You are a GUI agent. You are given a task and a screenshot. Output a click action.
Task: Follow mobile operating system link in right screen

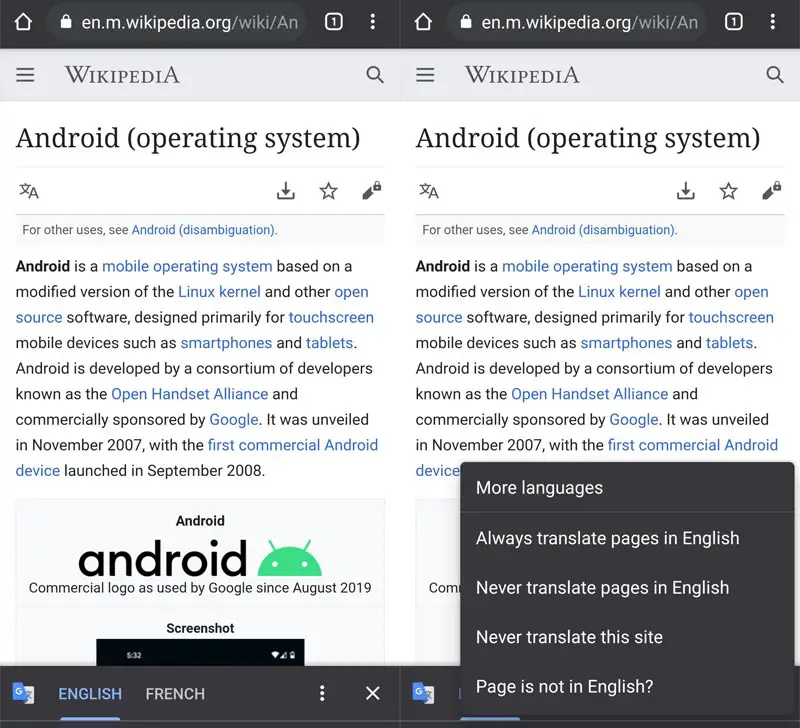click(x=587, y=266)
